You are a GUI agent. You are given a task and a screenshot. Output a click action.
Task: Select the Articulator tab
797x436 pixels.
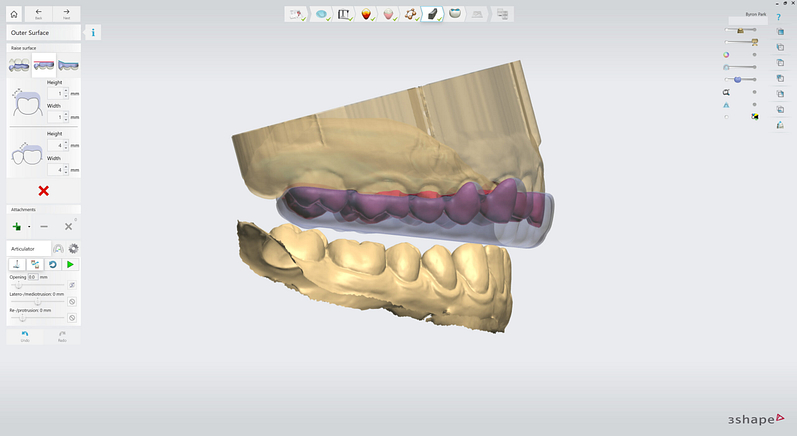pyautogui.click(x=24, y=248)
